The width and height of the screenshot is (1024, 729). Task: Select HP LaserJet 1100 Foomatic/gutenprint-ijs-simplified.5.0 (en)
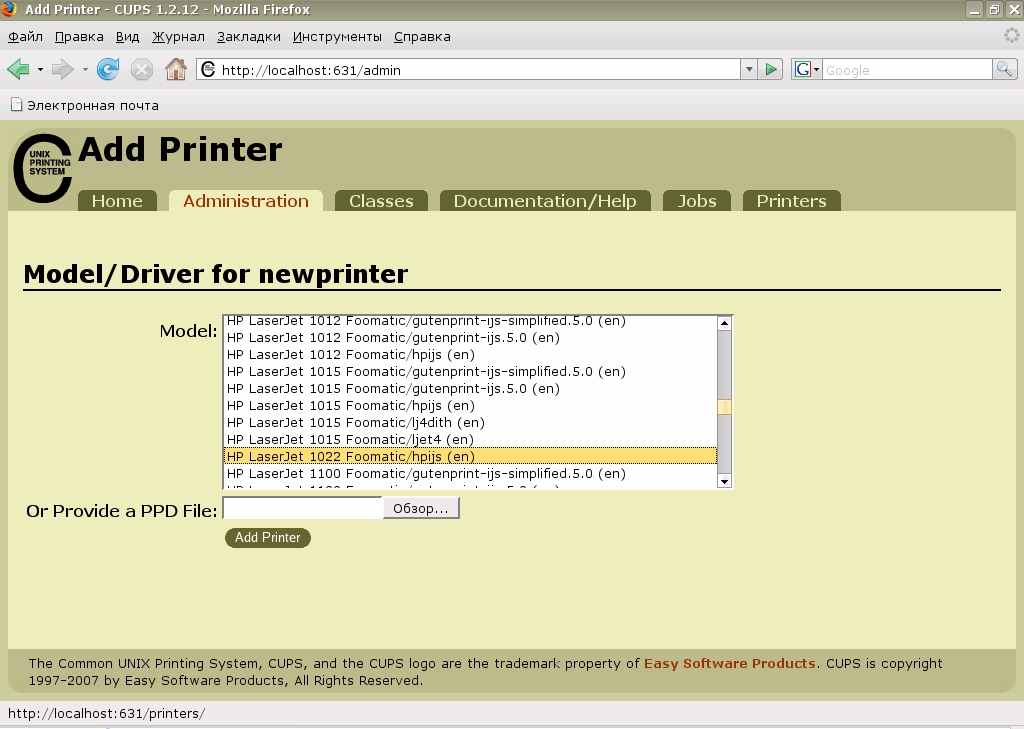470,474
